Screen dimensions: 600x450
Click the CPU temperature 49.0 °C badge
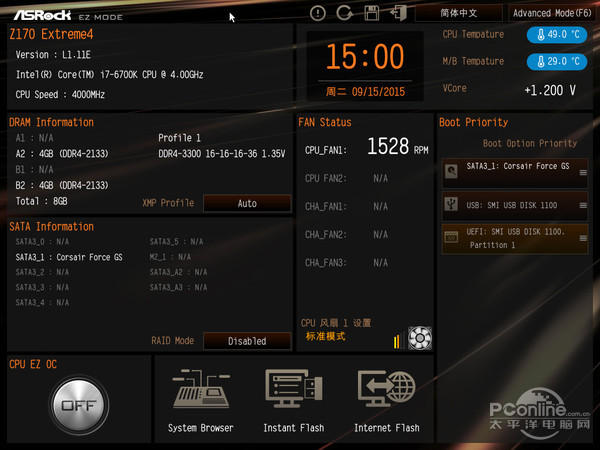pyautogui.click(x=557, y=35)
